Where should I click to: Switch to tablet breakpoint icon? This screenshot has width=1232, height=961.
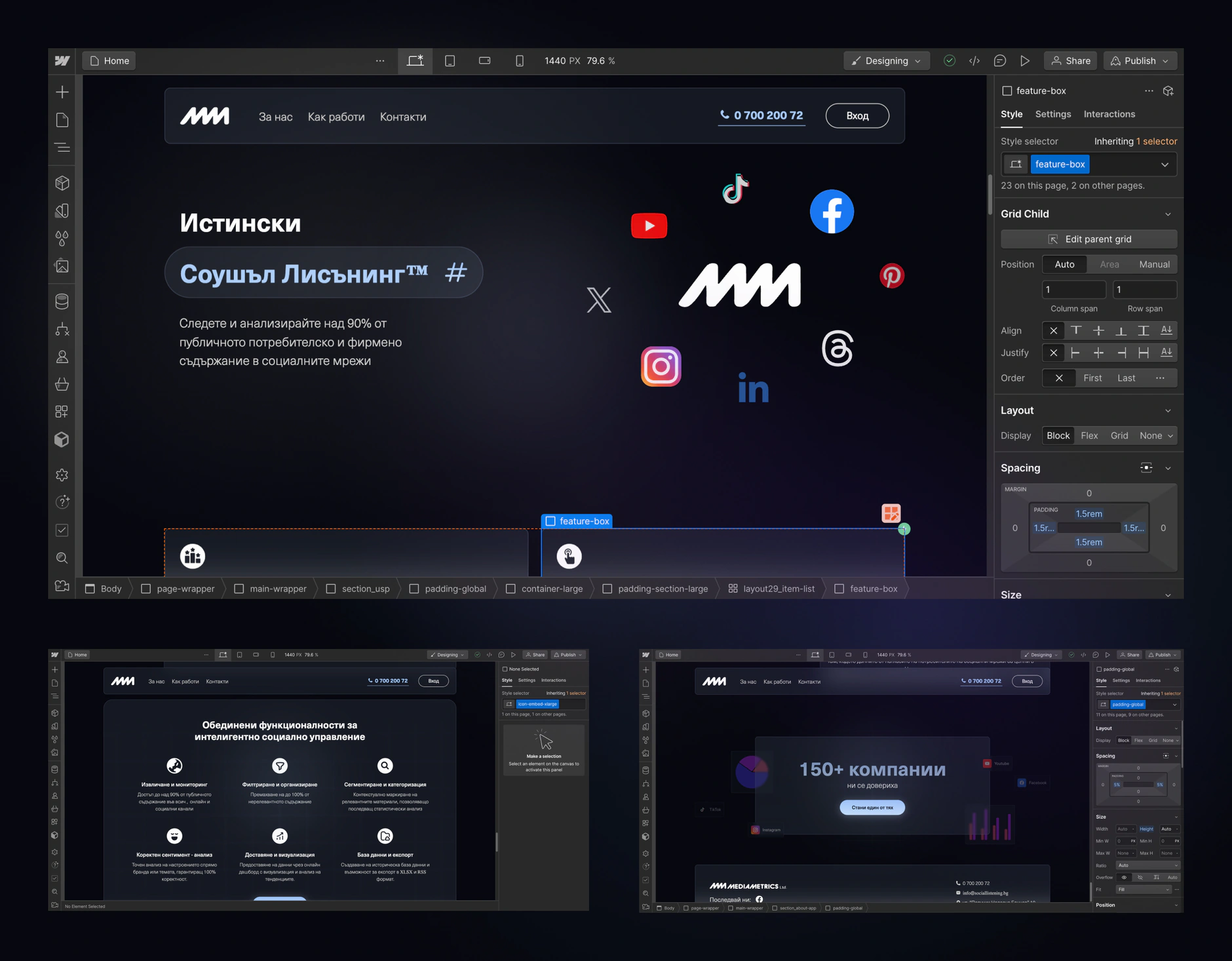pos(450,61)
